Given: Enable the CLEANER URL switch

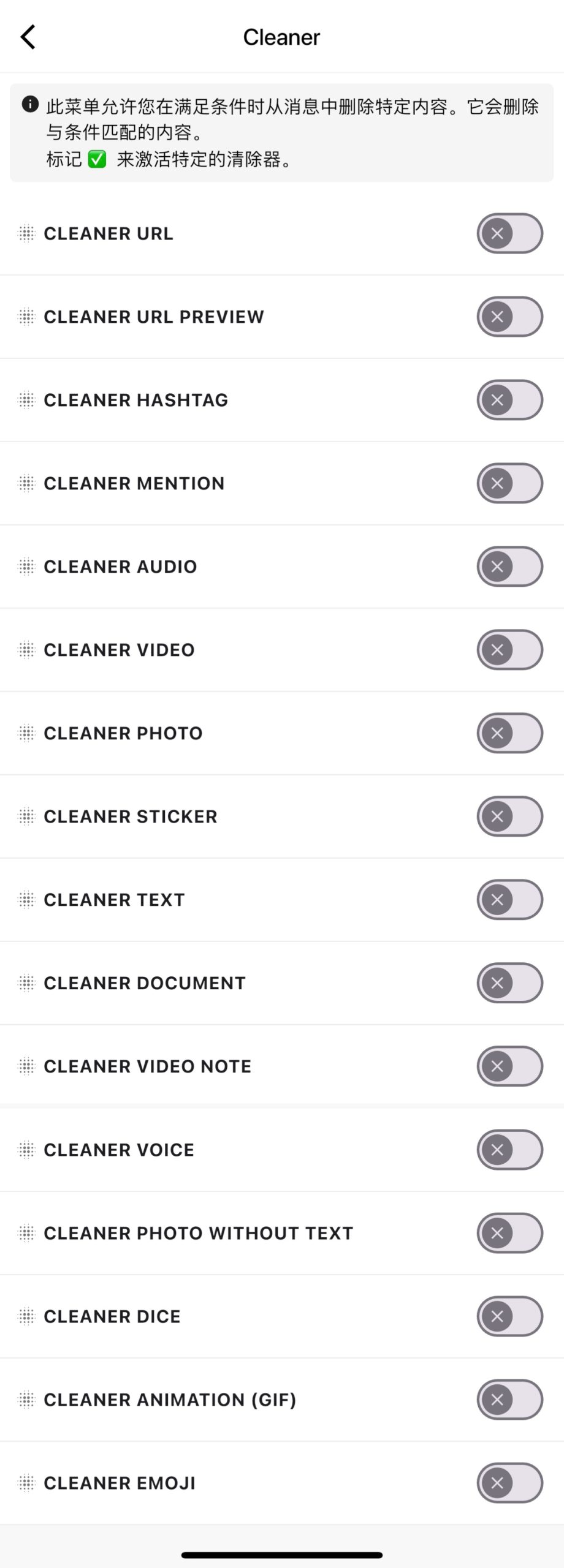Looking at the screenshot, I should 510,233.
